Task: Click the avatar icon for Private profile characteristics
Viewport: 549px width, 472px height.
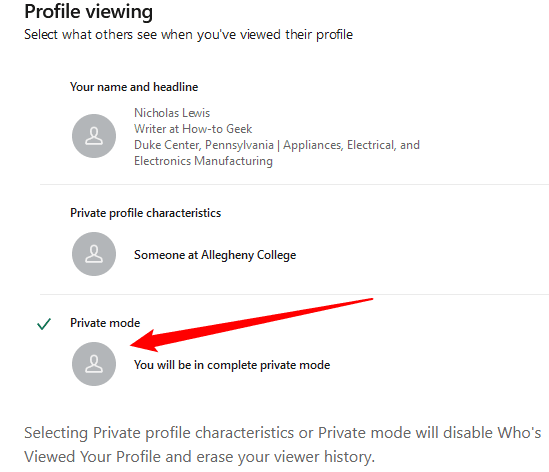Action: [94, 254]
